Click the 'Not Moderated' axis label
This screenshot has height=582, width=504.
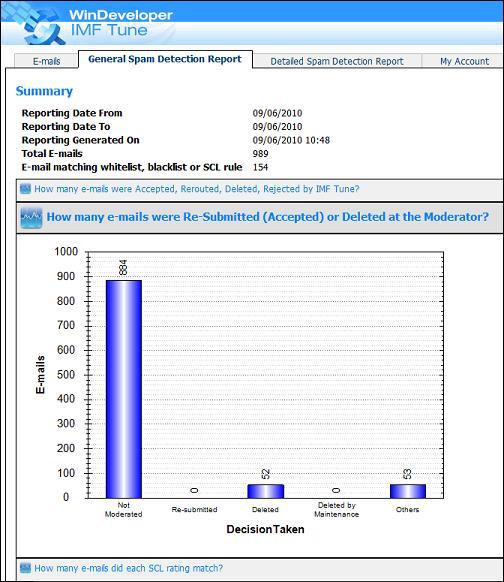coord(124,510)
